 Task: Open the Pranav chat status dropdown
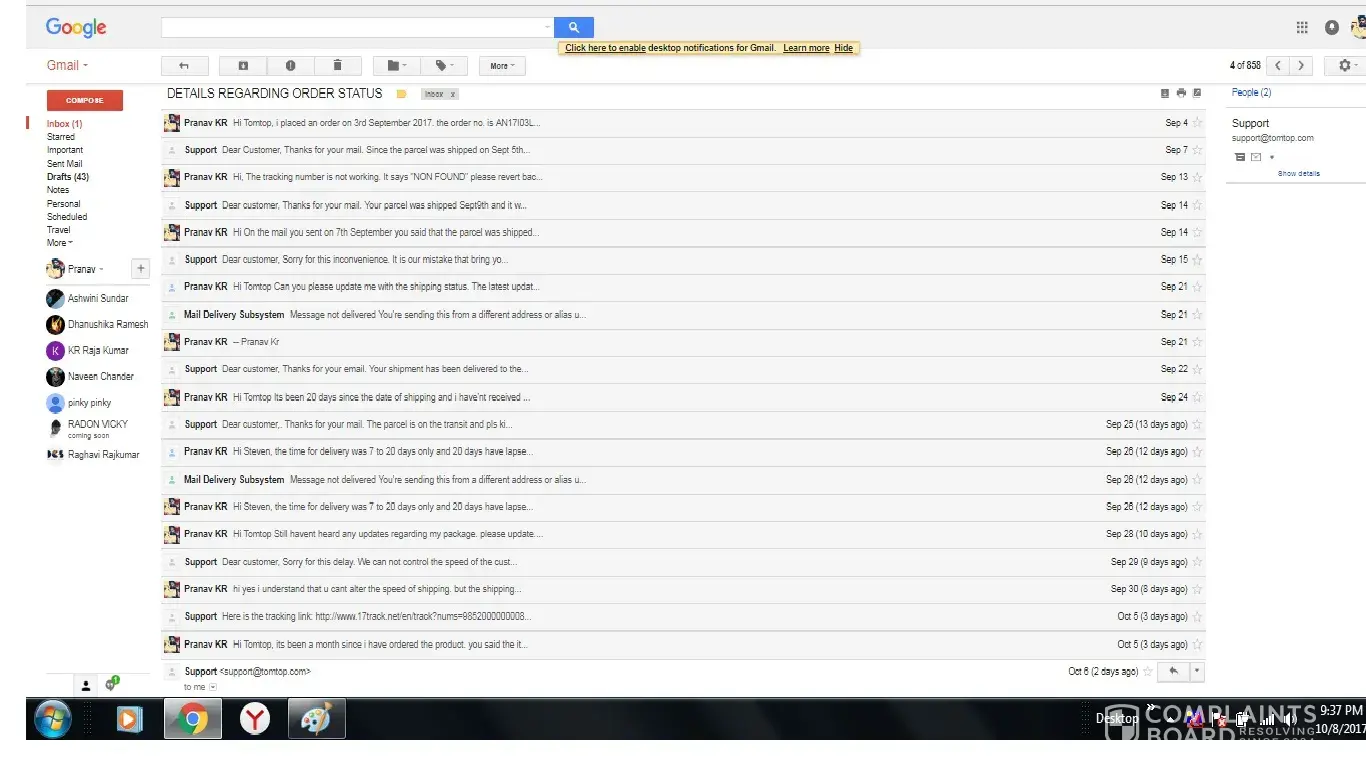tap(101, 270)
